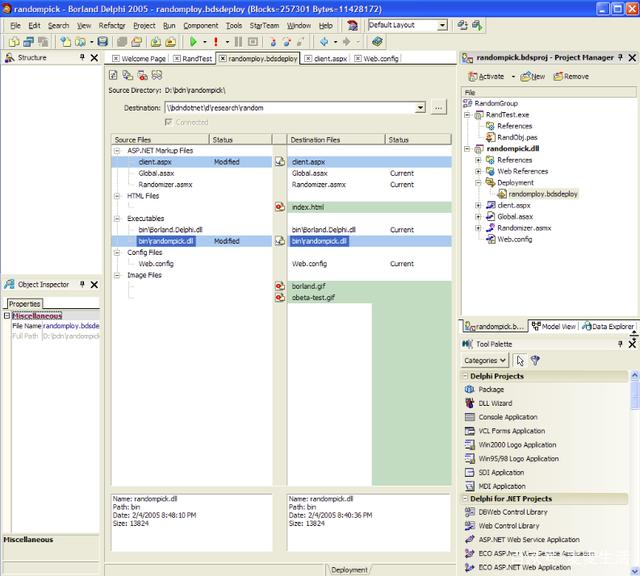Image resolution: width=640 pixels, height=576 pixels.
Task: Expand Web References in Project Manager
Action: [x=478, y=171]
